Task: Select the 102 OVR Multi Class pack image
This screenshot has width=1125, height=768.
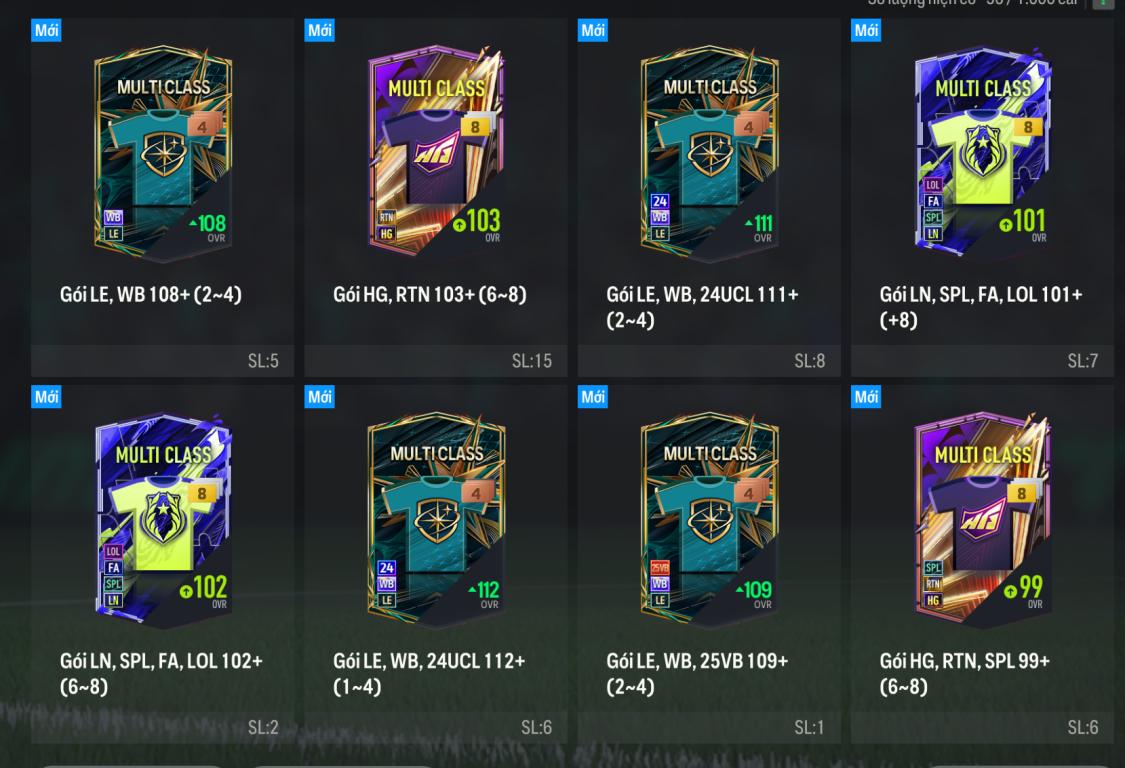Action: (163, 518)
